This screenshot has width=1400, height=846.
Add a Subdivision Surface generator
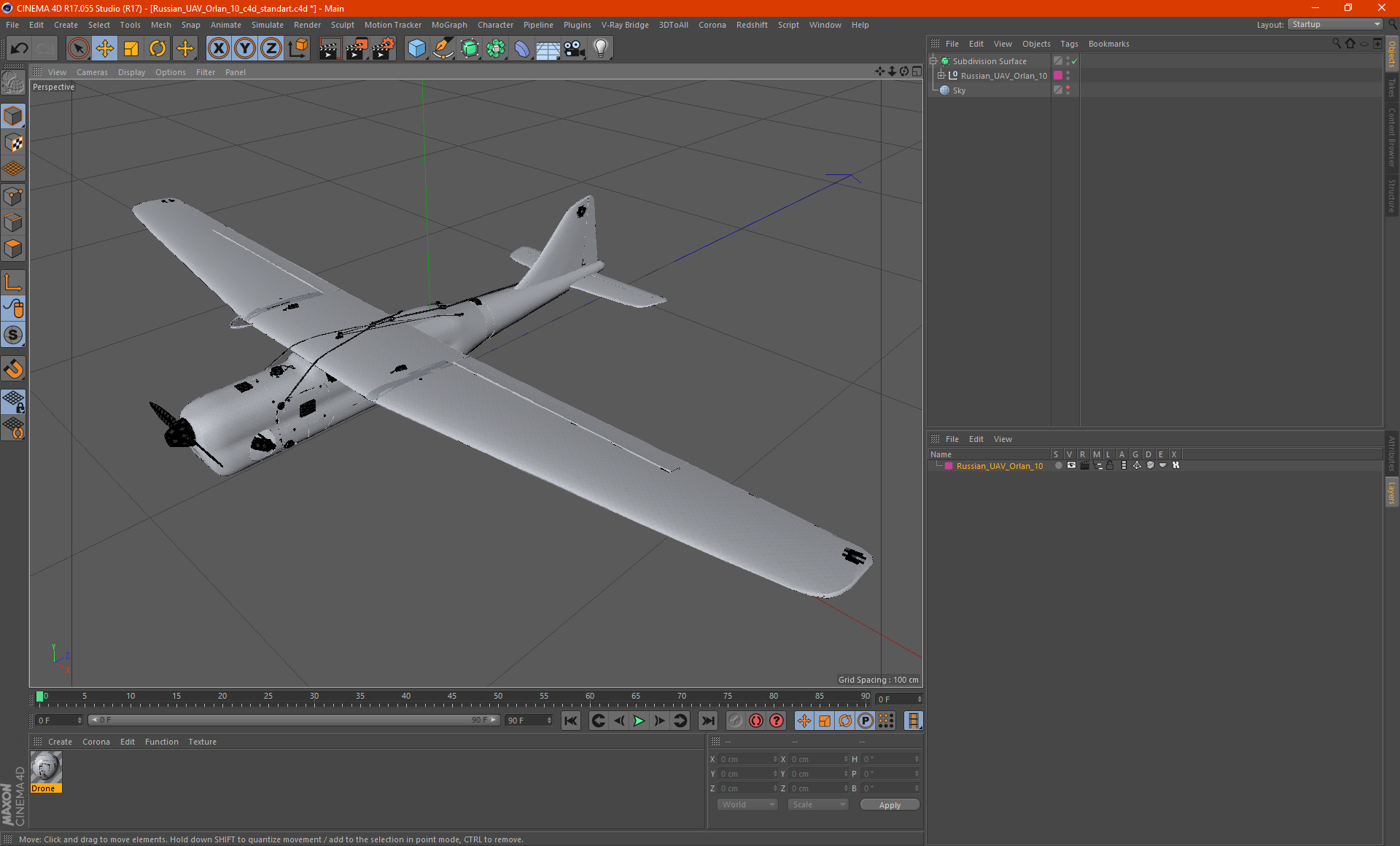470,48
